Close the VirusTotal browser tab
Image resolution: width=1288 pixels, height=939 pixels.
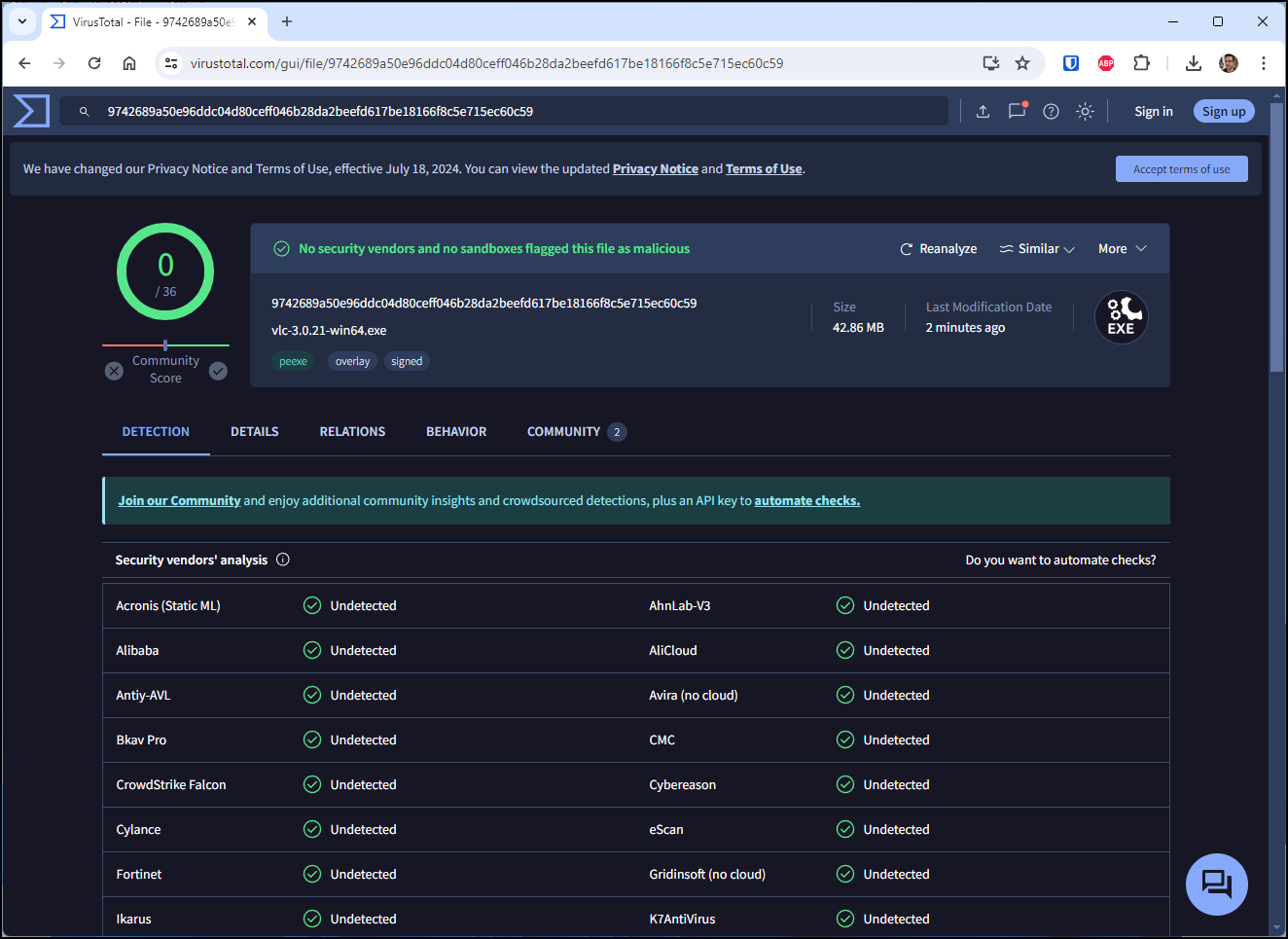(x=252, y=21)
